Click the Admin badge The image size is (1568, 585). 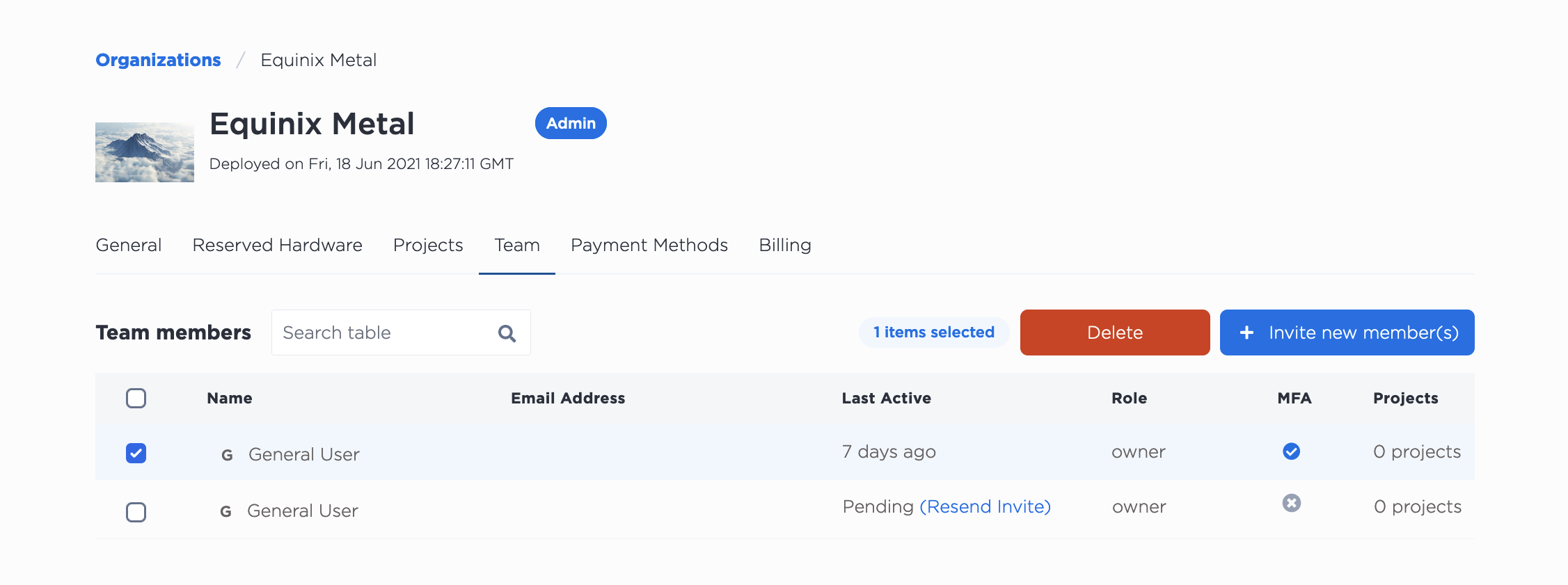click(571, 123)
